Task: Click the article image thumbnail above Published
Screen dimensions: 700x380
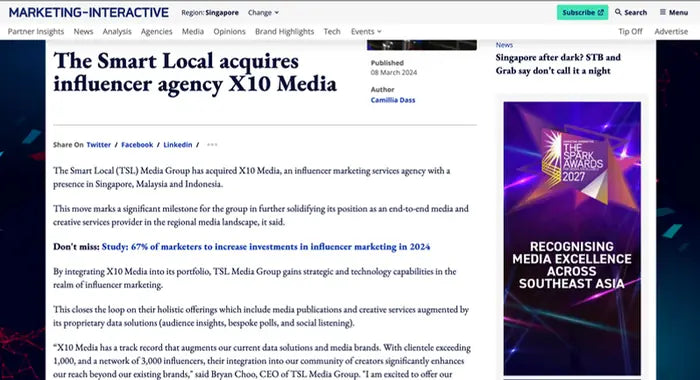Action: click(x=422, y=45)
